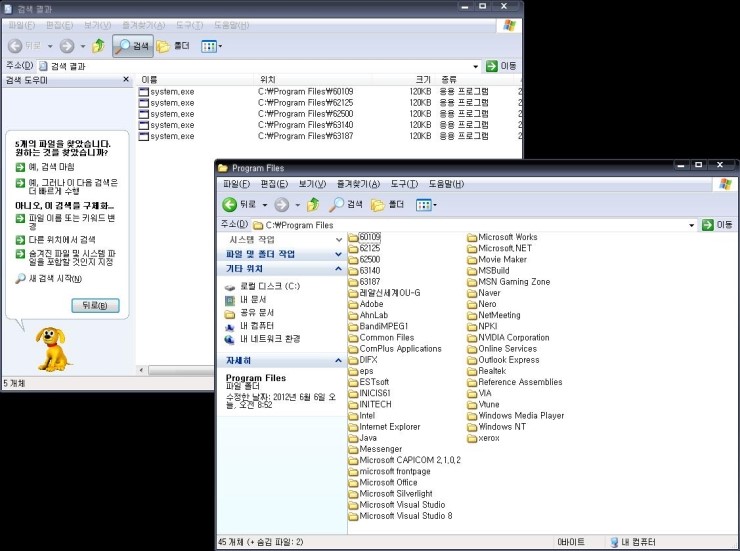Select the Internet Explorer folder
740x551 pixels.
click(384, 427)
